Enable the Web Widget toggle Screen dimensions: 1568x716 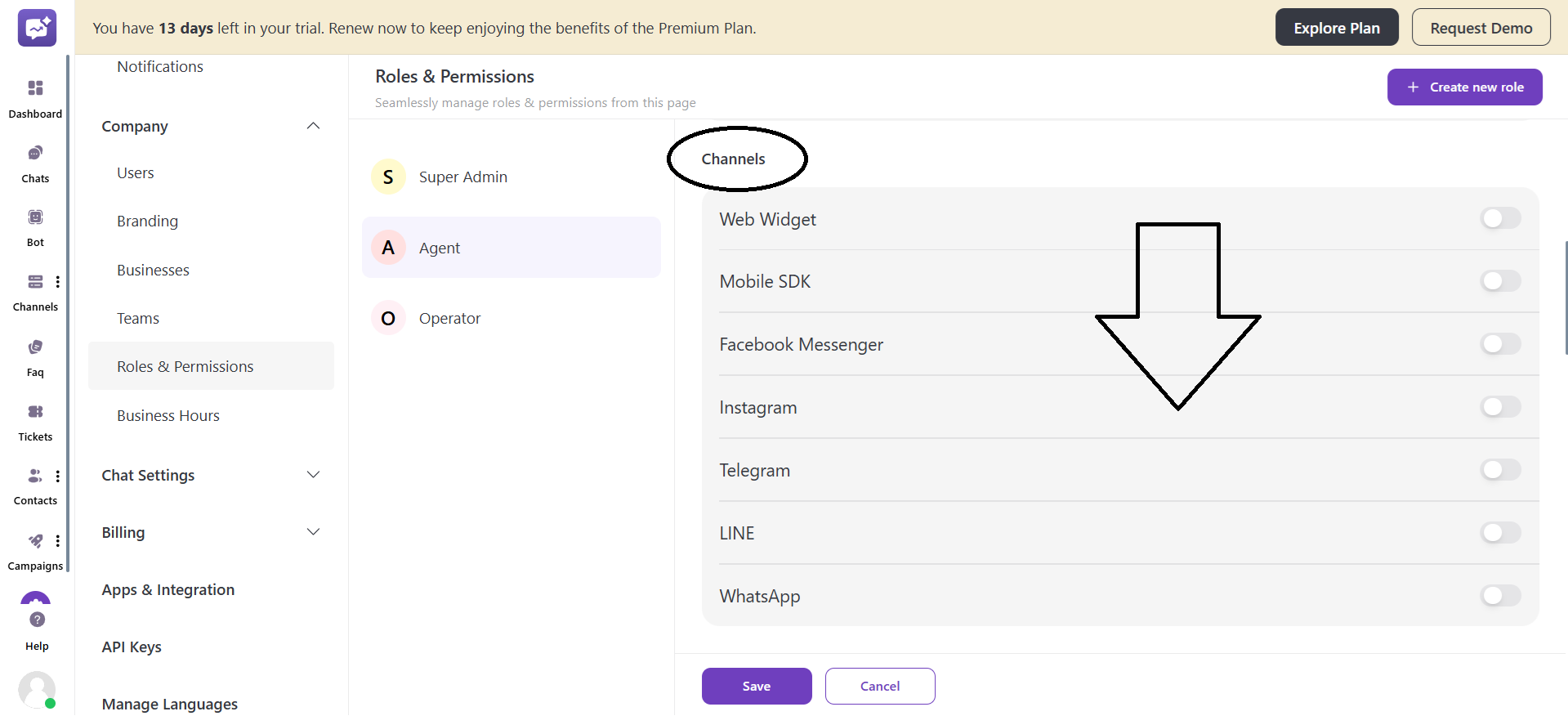tap(1500, 218)
